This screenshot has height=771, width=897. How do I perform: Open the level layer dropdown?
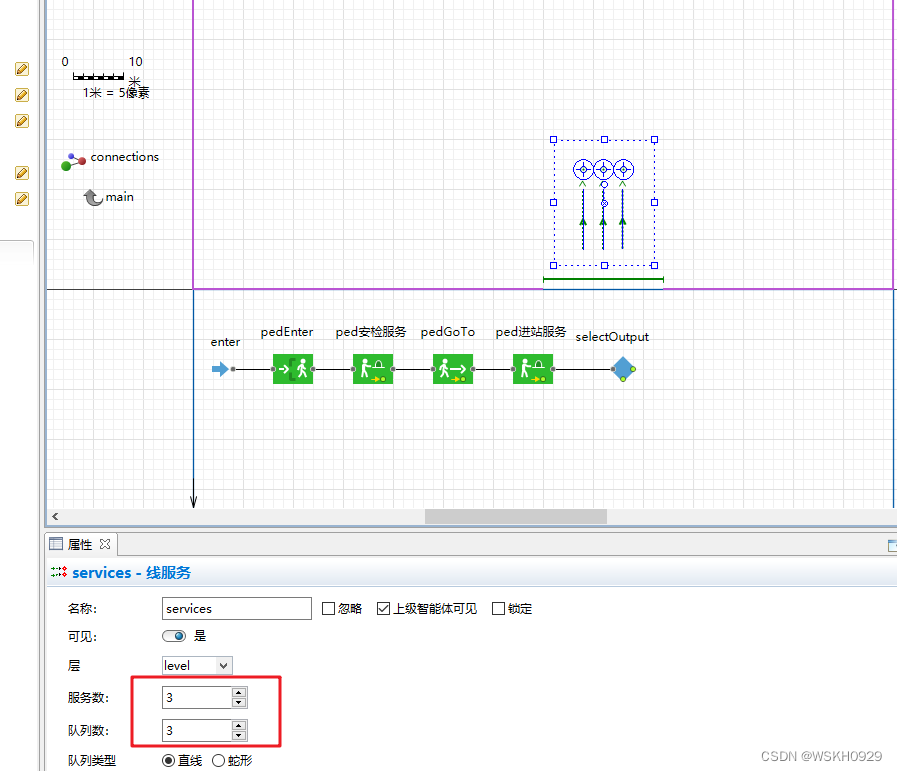click(197, 665)
